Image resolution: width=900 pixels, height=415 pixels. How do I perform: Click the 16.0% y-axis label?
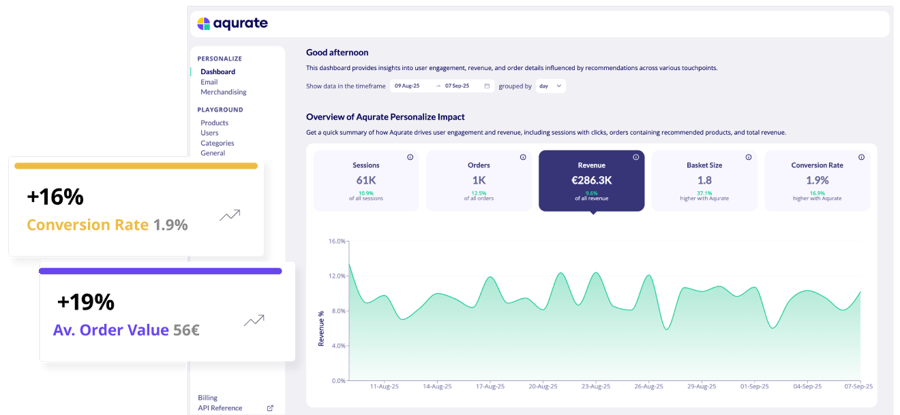[337, 242]
